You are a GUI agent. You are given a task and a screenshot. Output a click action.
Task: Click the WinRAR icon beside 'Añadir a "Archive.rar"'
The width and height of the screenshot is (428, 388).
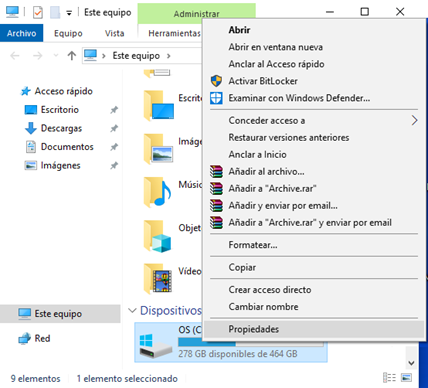click(x=216, y=188)
